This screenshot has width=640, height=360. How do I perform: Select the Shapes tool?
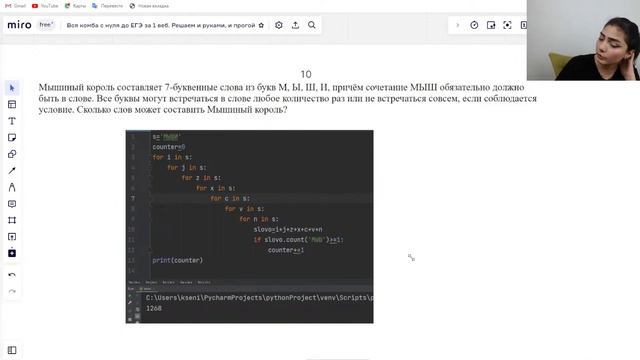click(12, 154)
